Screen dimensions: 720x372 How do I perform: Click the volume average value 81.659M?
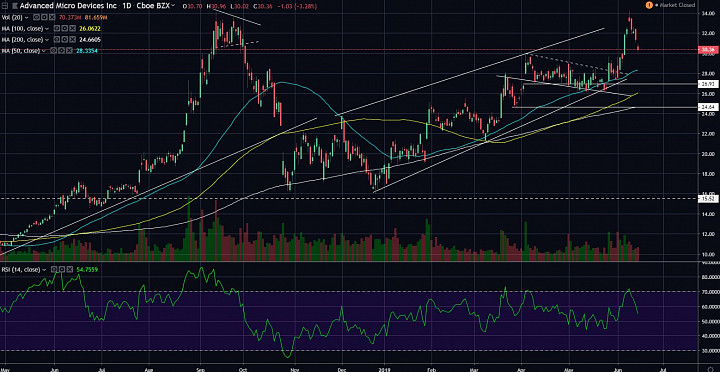[x=96, y=17]
